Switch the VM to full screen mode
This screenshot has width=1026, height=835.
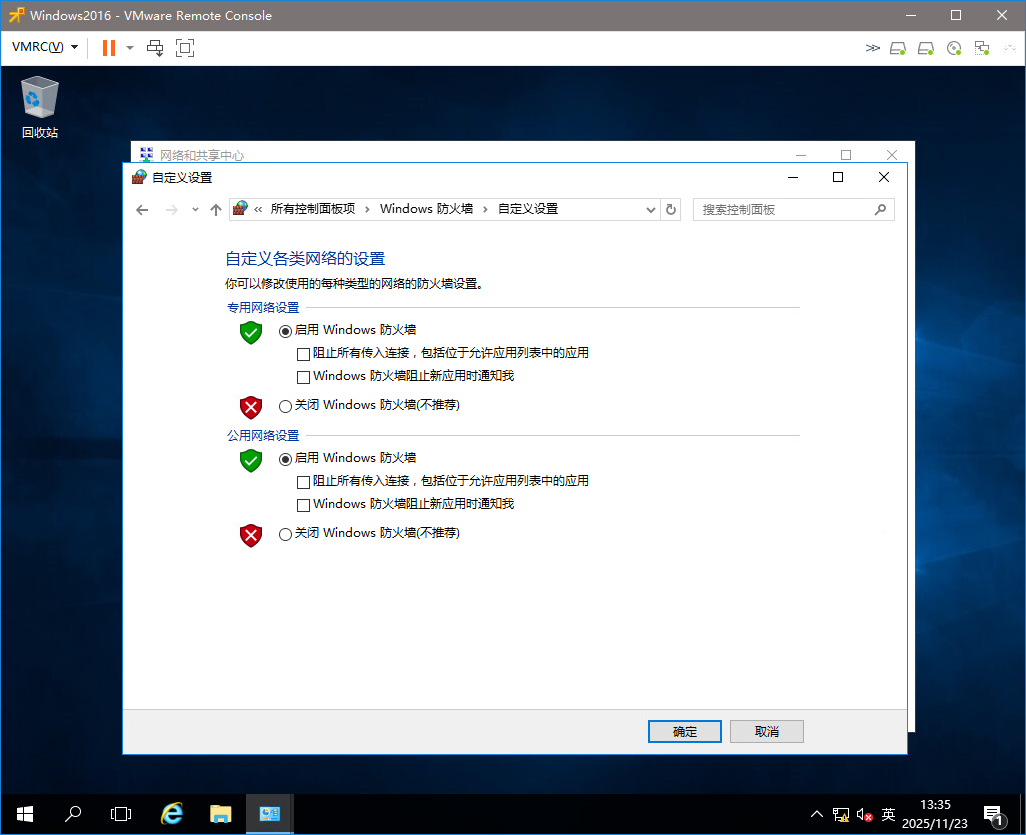tap(185, 48)
